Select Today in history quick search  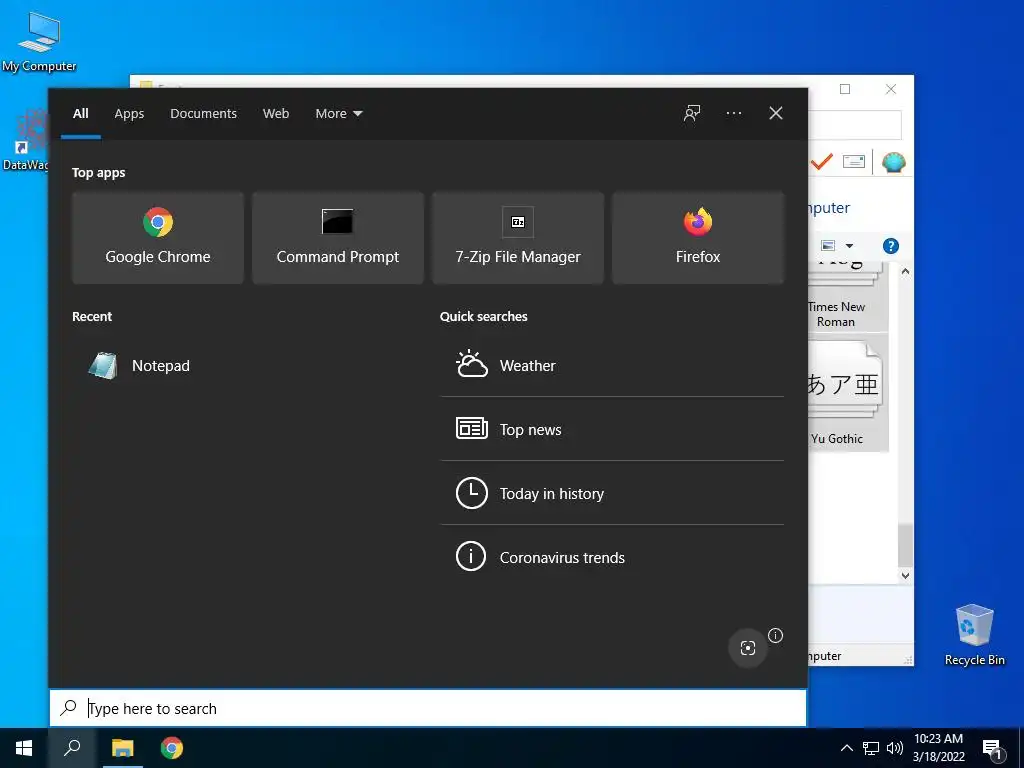tap(612, 493)
